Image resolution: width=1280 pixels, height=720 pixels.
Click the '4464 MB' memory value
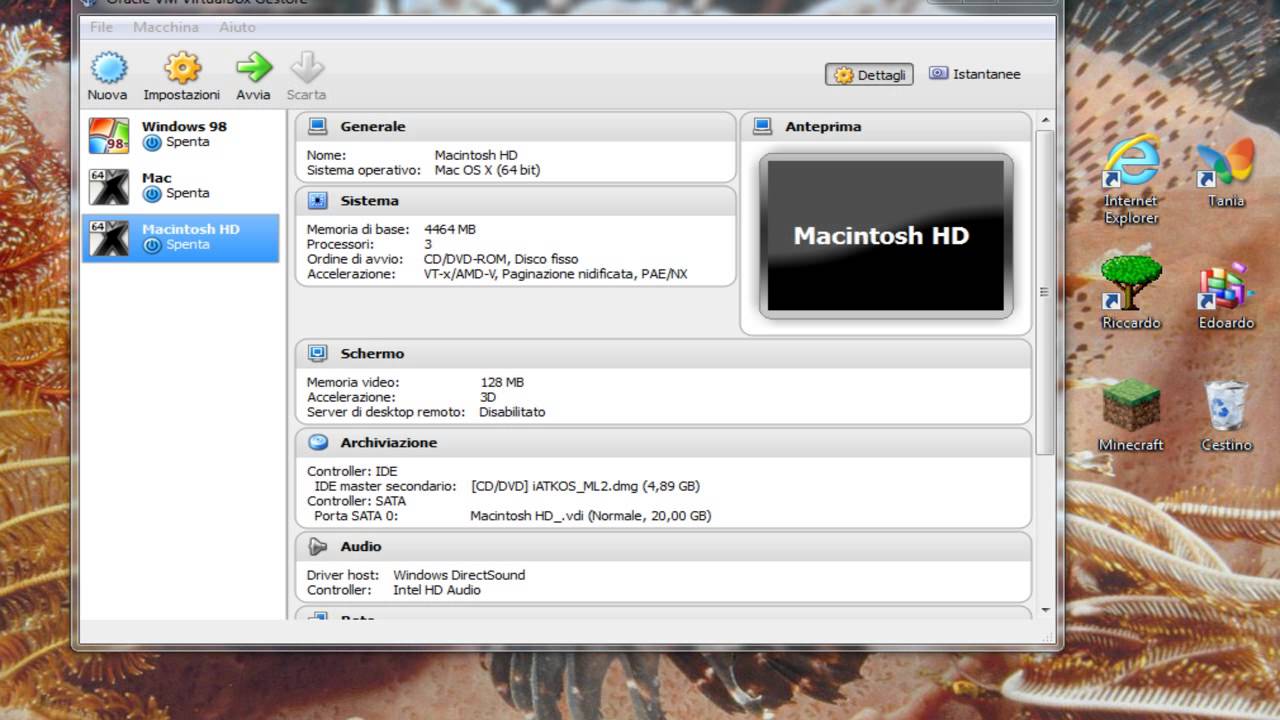[x=450, y=229]
